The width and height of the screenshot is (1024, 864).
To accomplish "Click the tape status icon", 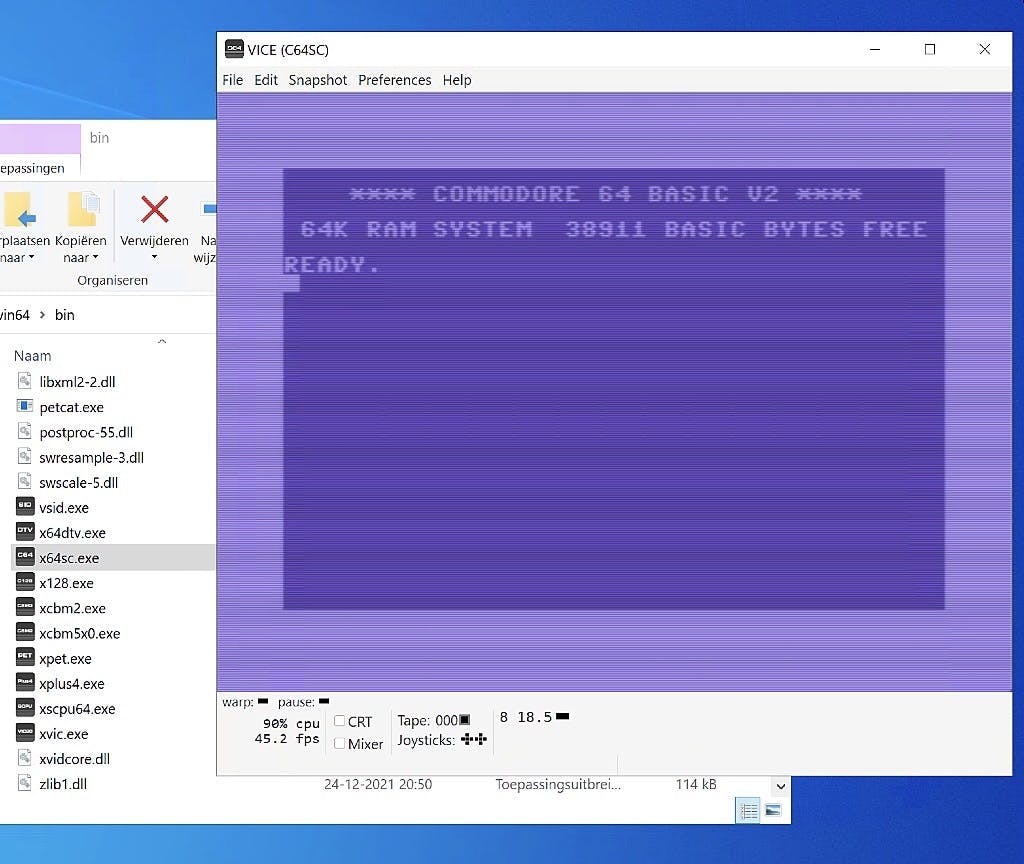I will (465, 720).
